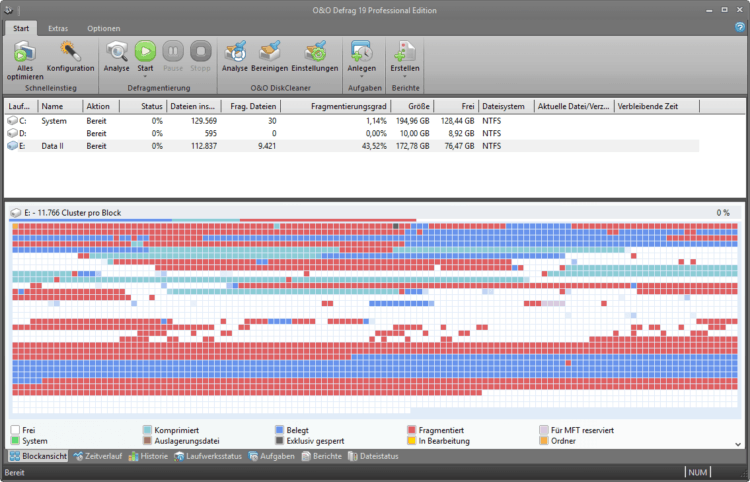Open the Historie tab

point(148,456)
